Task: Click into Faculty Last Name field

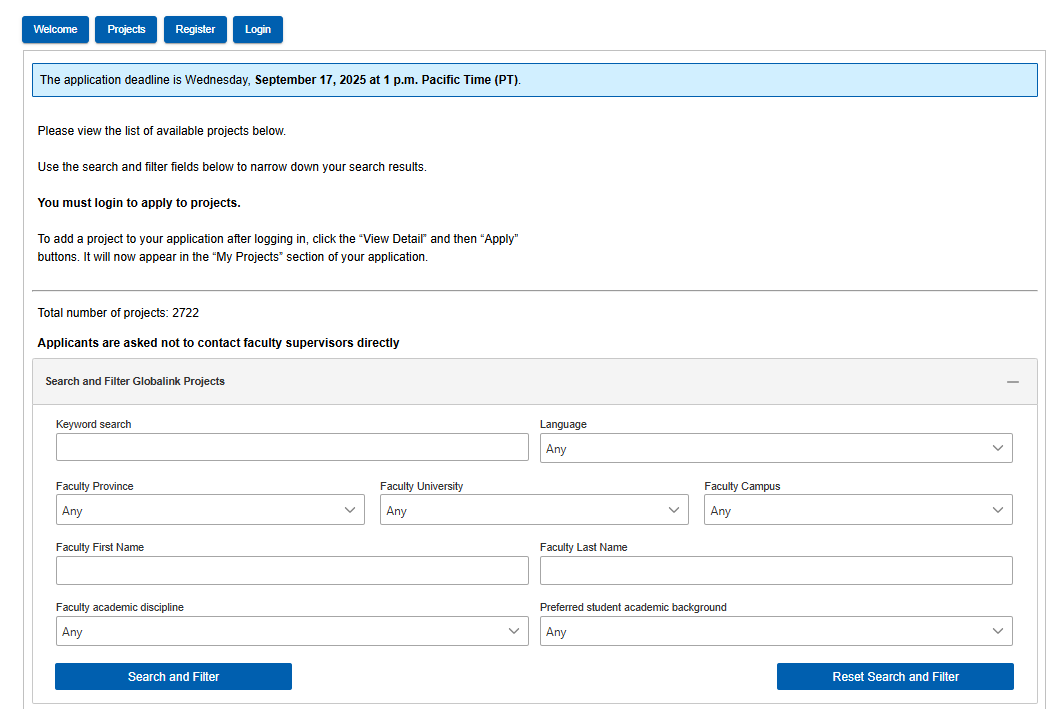Action: pos(776,571)
